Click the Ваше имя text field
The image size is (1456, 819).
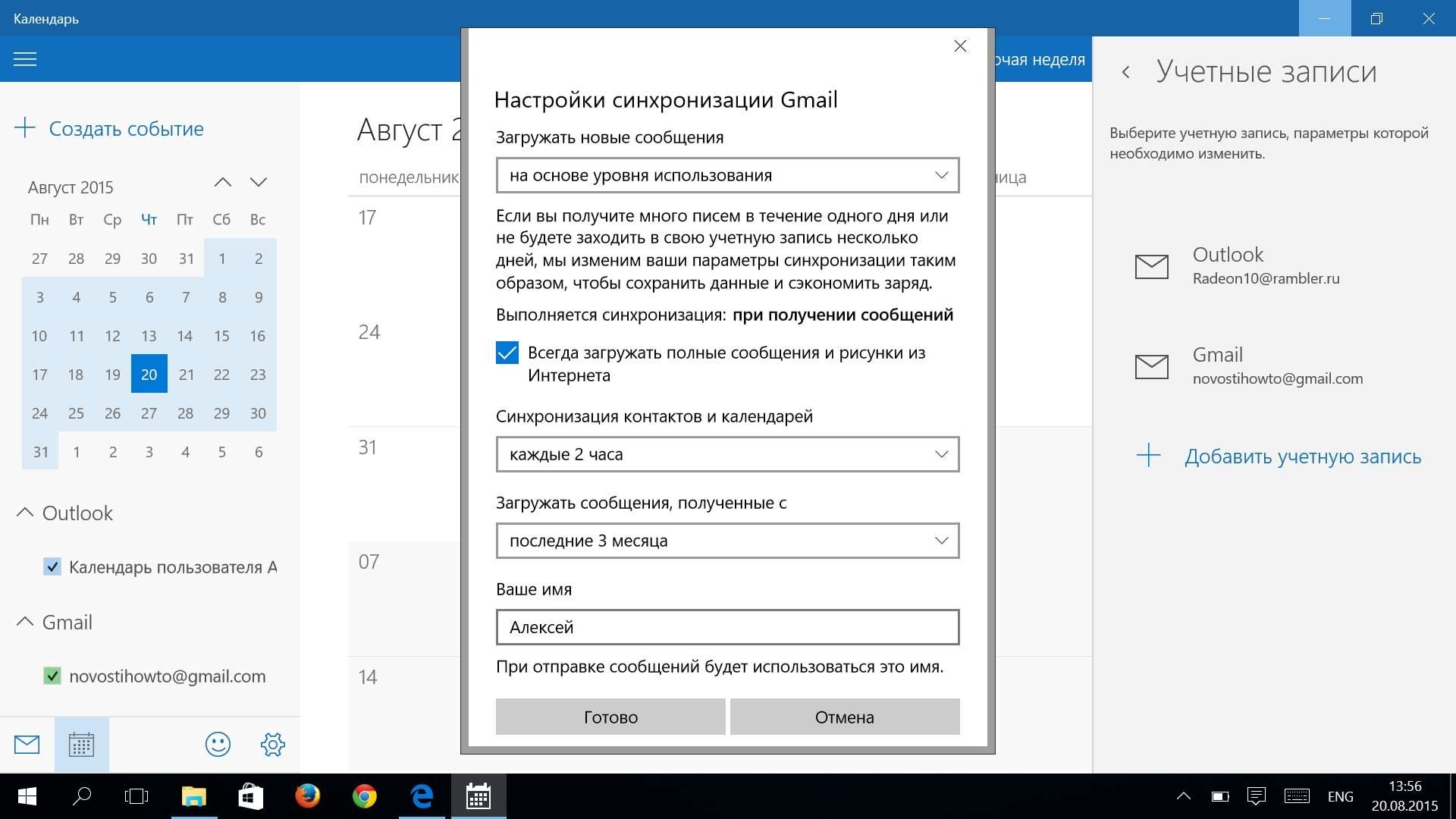click(x=727, y=627)
